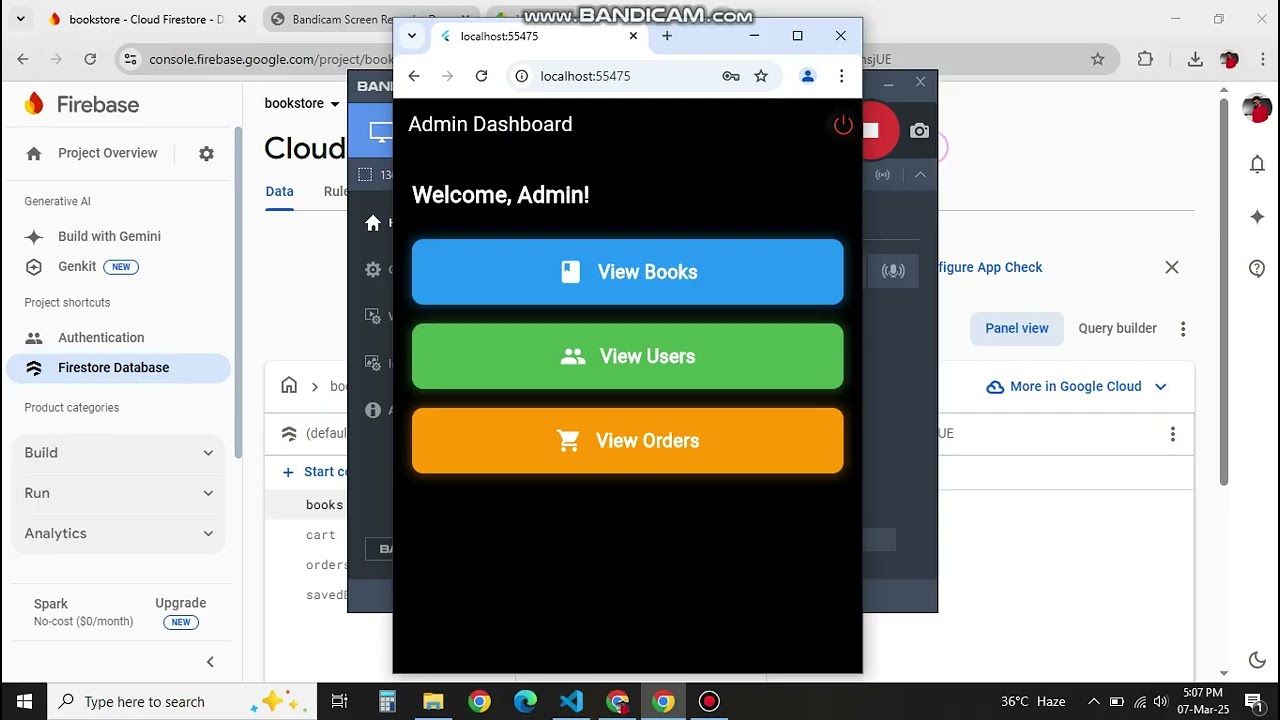Image resolution: width=1280 pixels, height=720 pixels.
Task: Collapse the Firebase sidebar
Action: tap(210, 662)
